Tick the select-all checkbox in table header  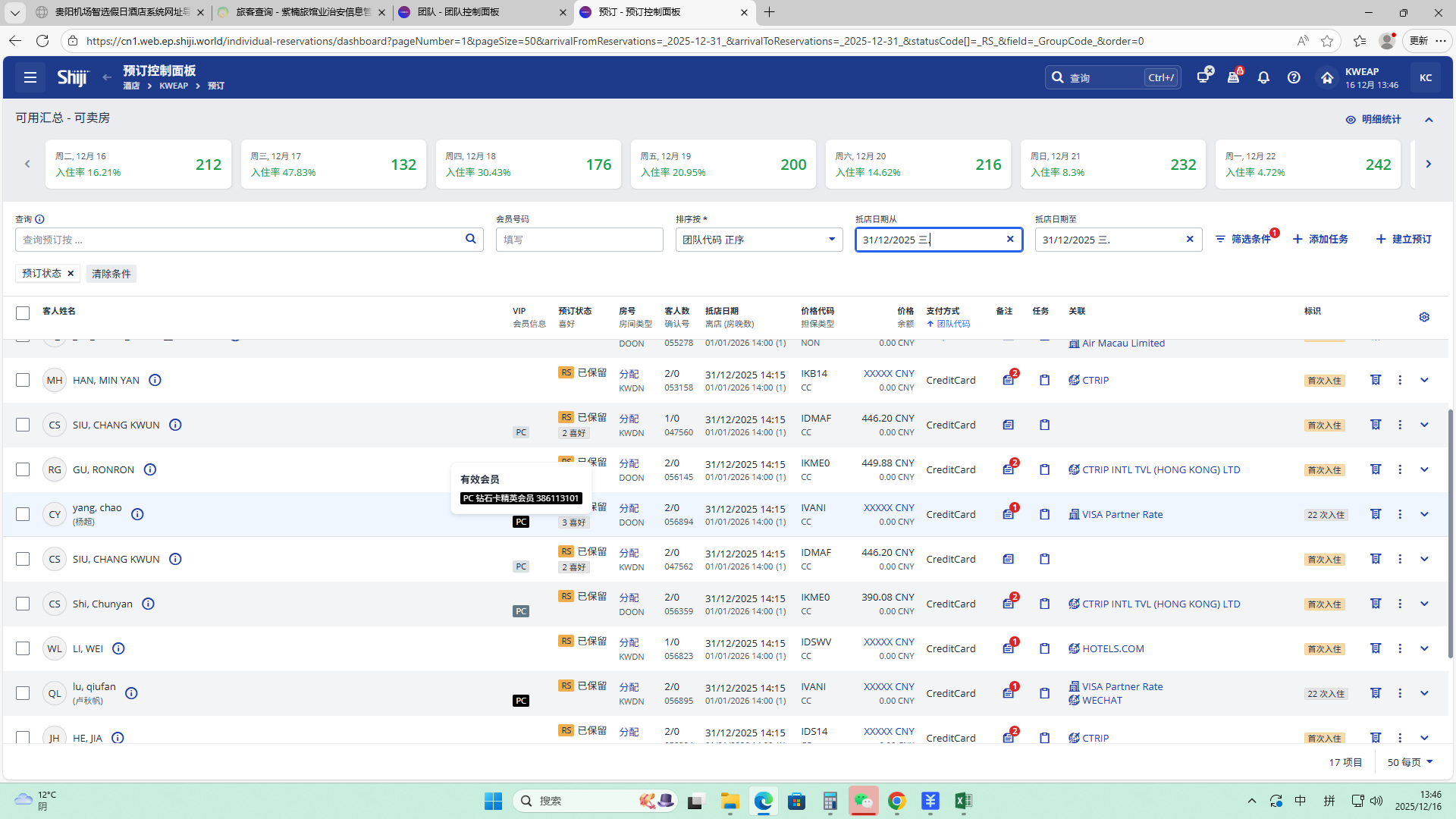click(x=23, y=313)
